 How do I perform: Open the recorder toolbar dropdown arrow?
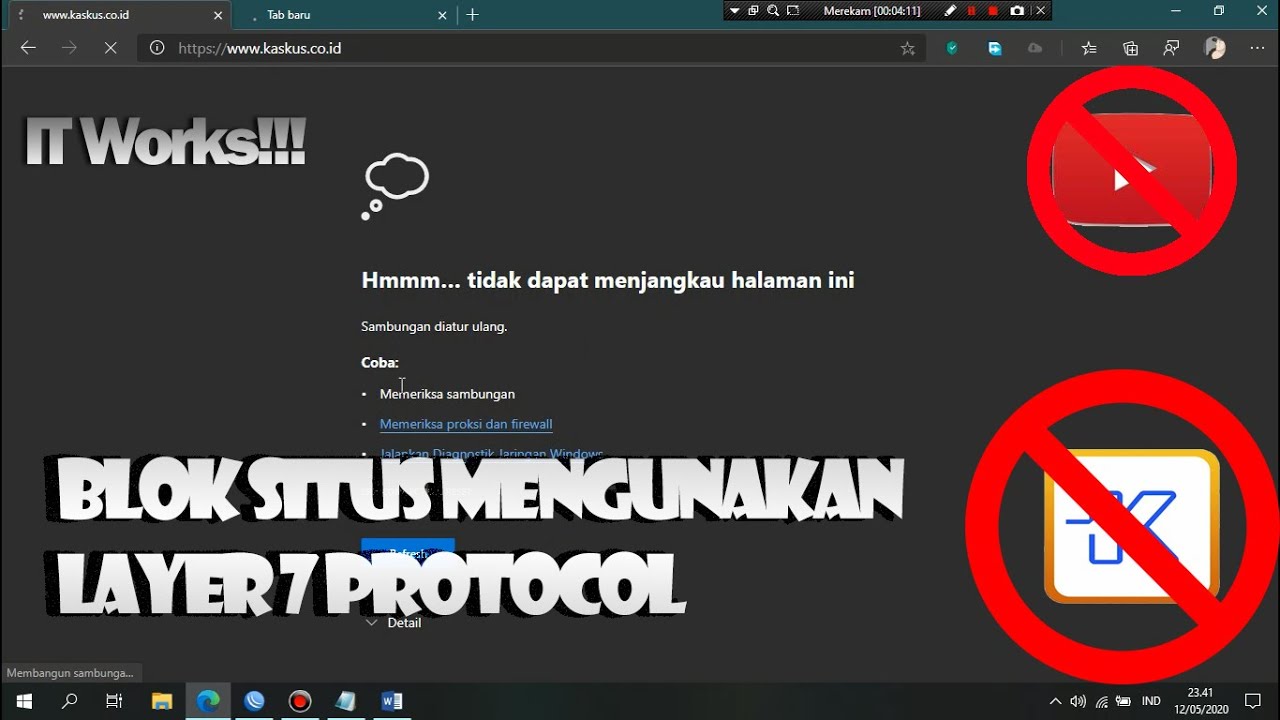pos(735,11)
